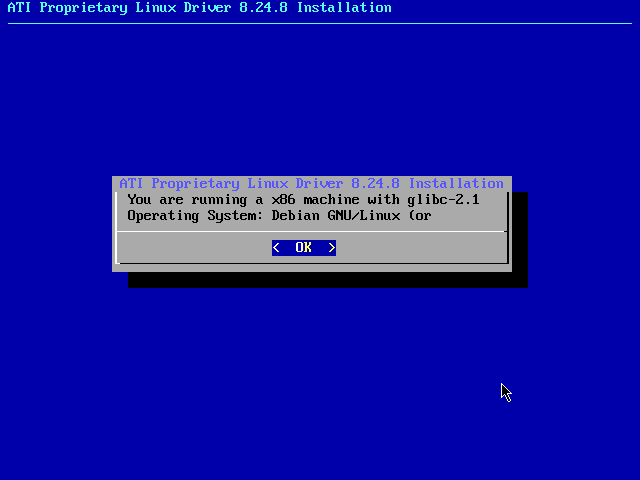
Task: Select the screen header 'ATI Proprietary Linux Driver 8.24.8 Installation'
Action: [x=200, y=8]
